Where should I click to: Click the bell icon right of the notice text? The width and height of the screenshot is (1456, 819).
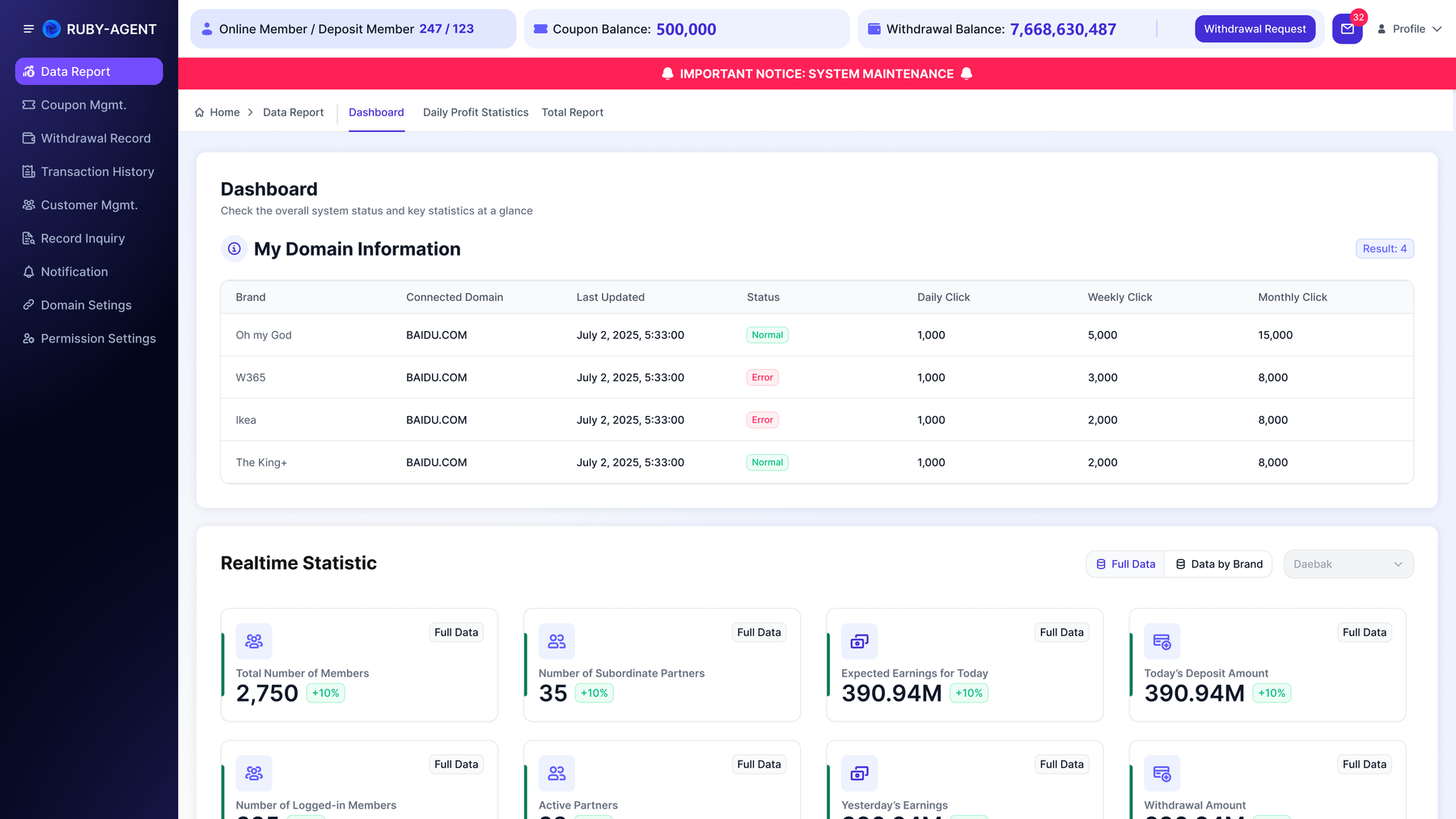(x=966, y=74)
